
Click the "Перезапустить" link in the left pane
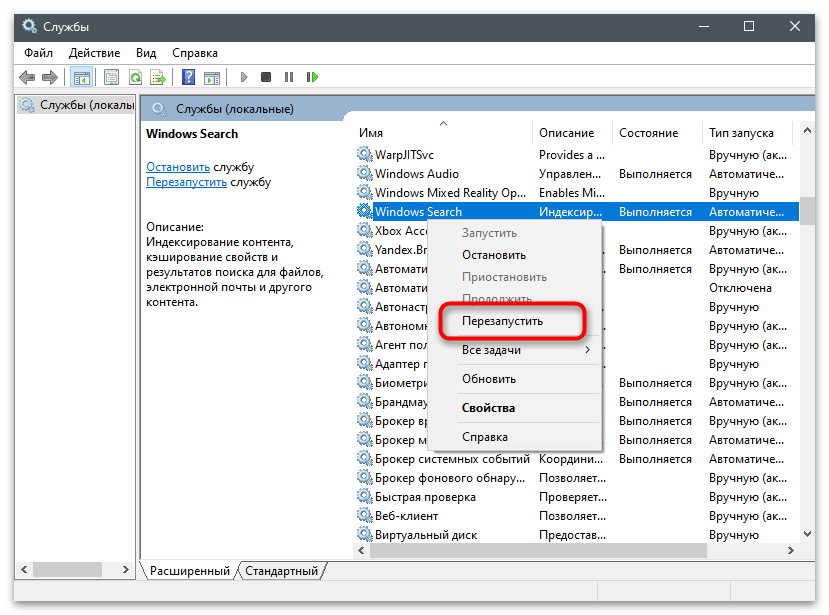click(186, 183)
